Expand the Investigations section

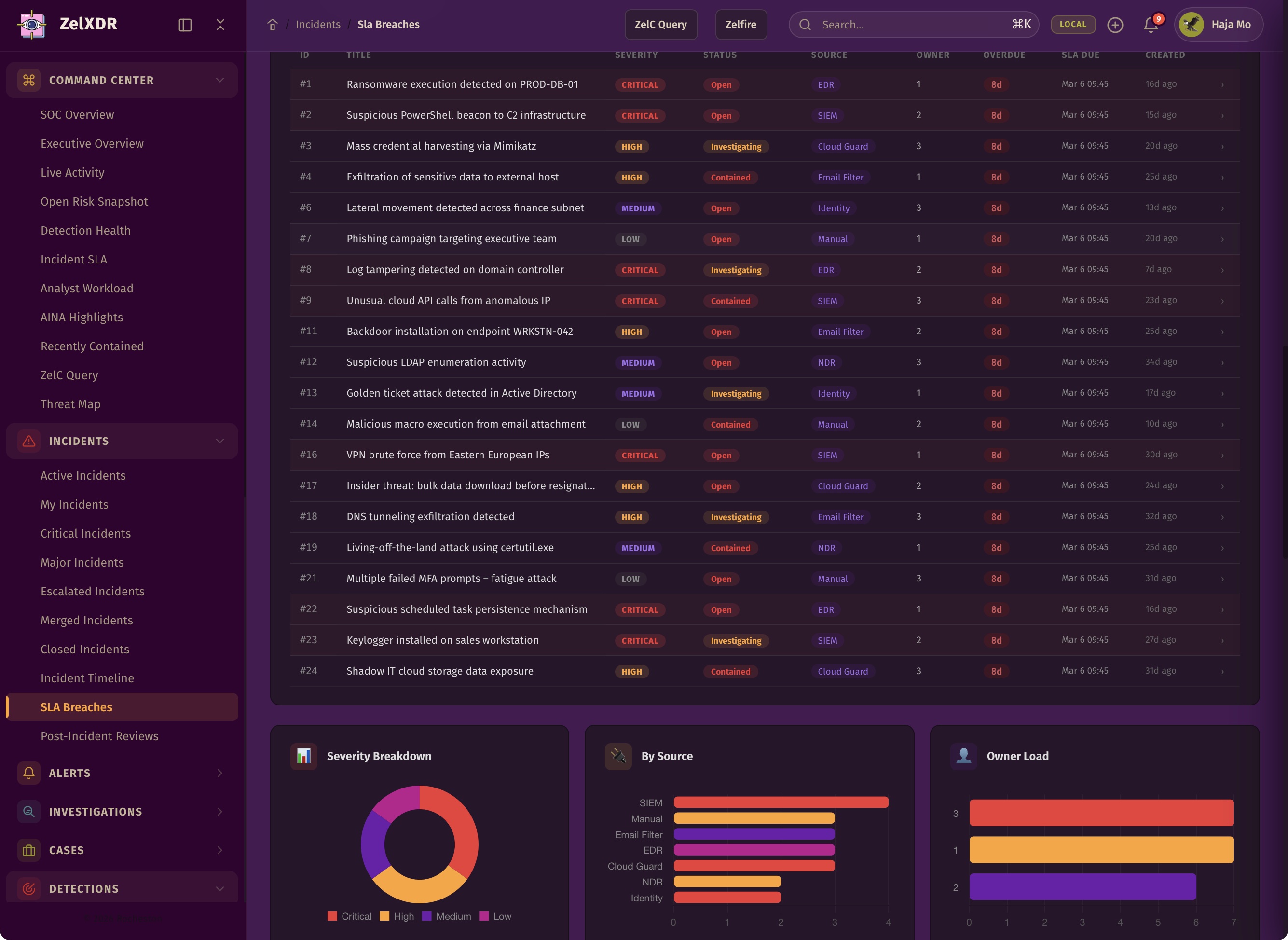coord(219,812)
